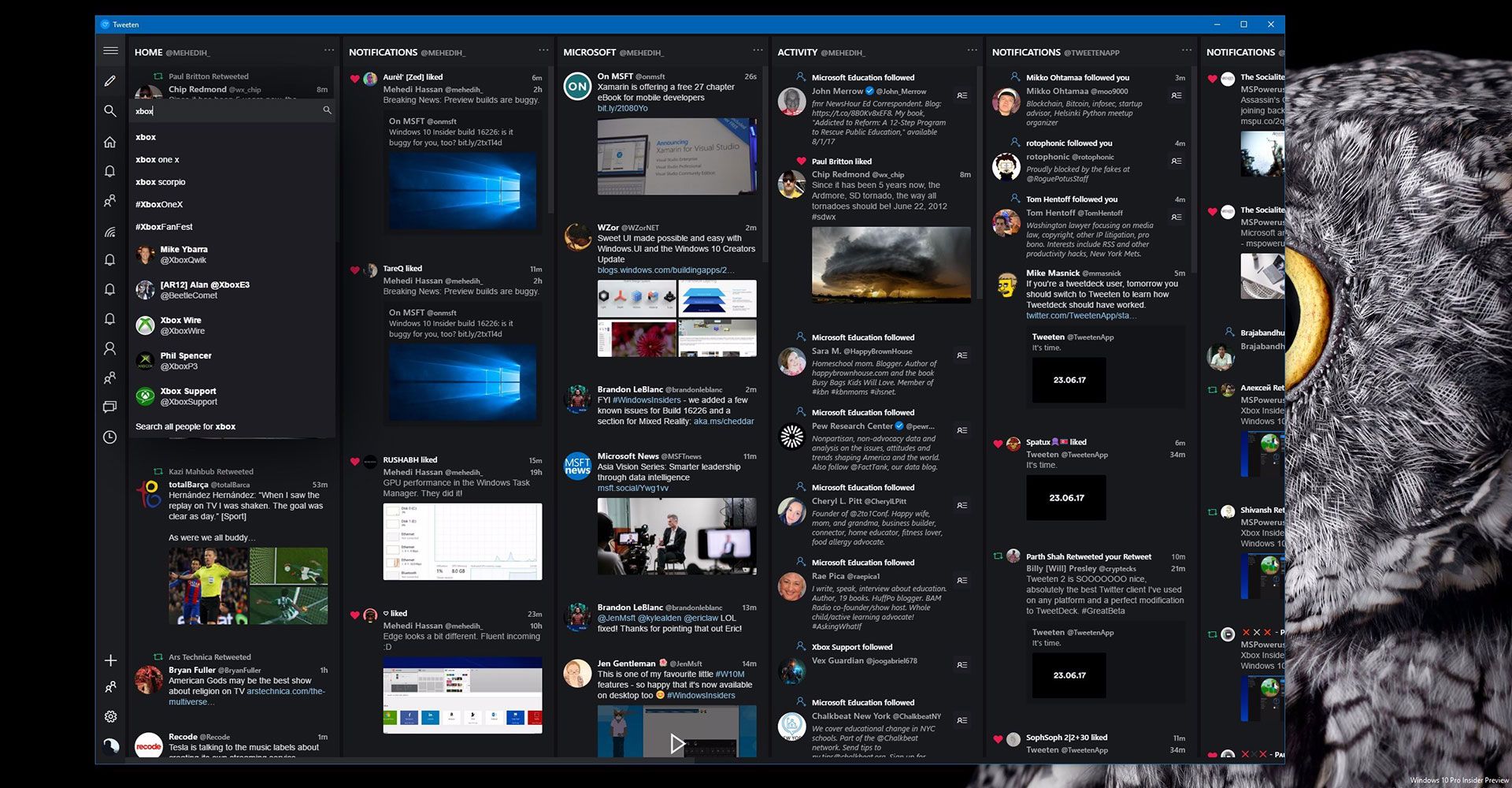Open the settings gear in sidebar
This screenshot has width=1512, height=788.
(x=110, y=716)
